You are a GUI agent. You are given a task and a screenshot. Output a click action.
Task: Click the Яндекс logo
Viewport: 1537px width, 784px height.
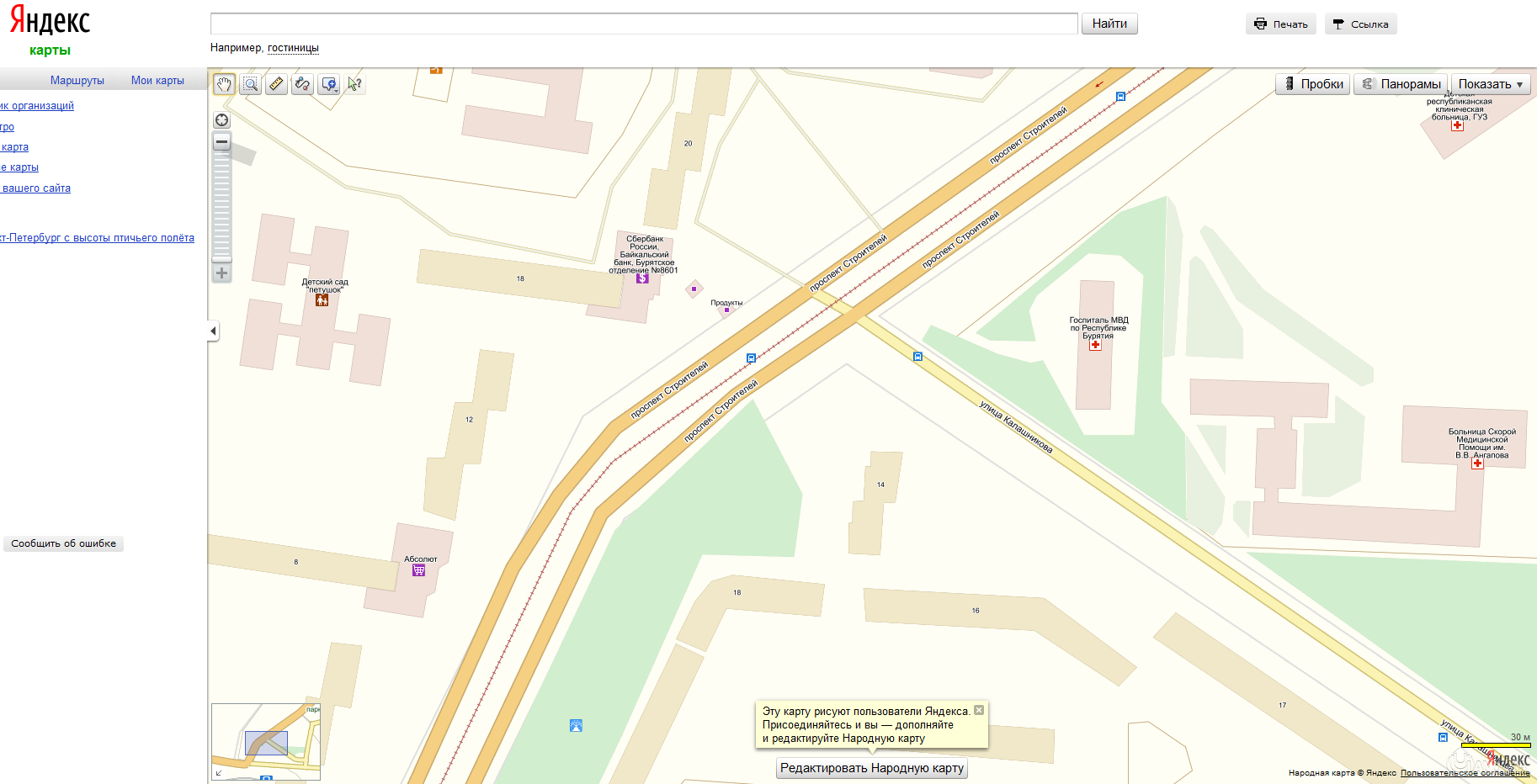tap(50, 21)
